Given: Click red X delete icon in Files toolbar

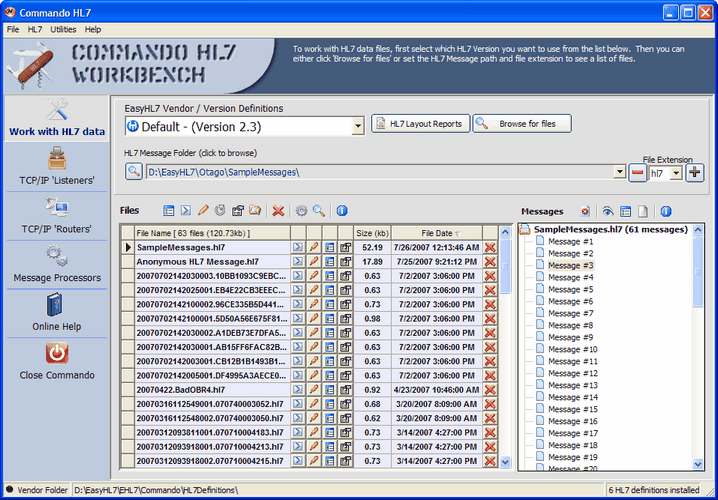Looking at the screenshot, I should pyautogui.click(x=278, y=211).
